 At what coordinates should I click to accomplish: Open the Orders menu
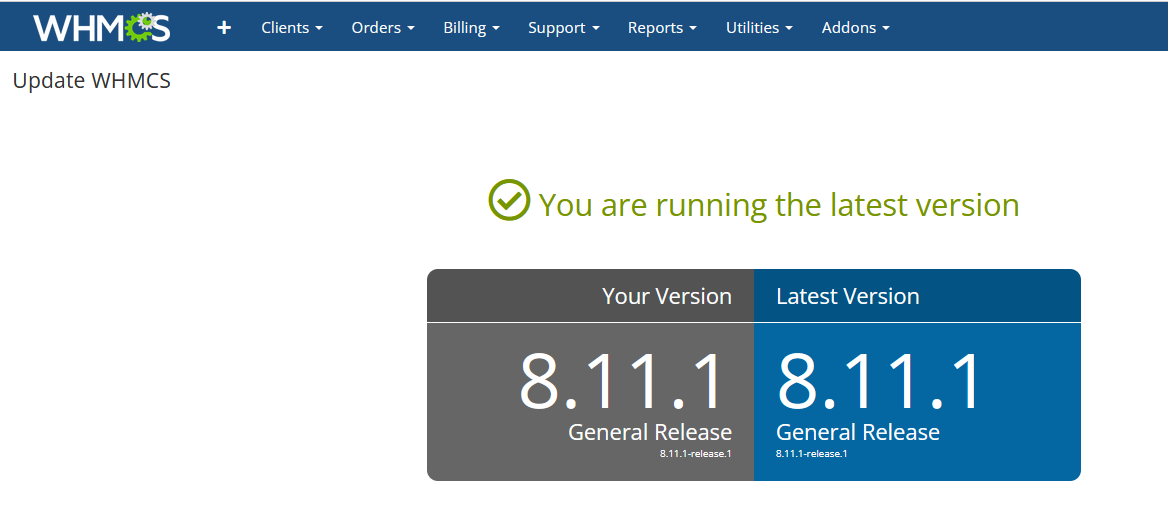point(383,28)
